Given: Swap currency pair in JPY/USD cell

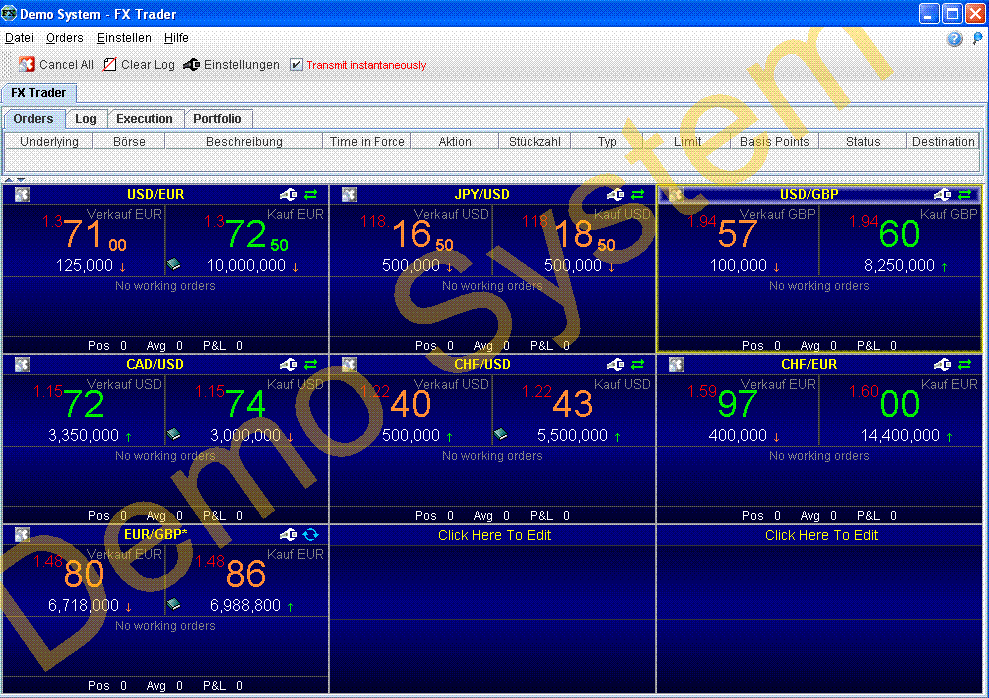Looking at the screenshot, I should tap(637, 195).
